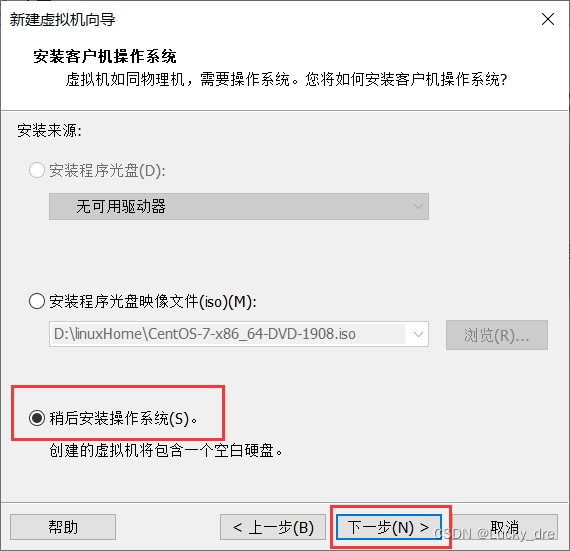Open the 无可用驱动器 drive combo box
The image size is (570, 551).
[239, 206]
